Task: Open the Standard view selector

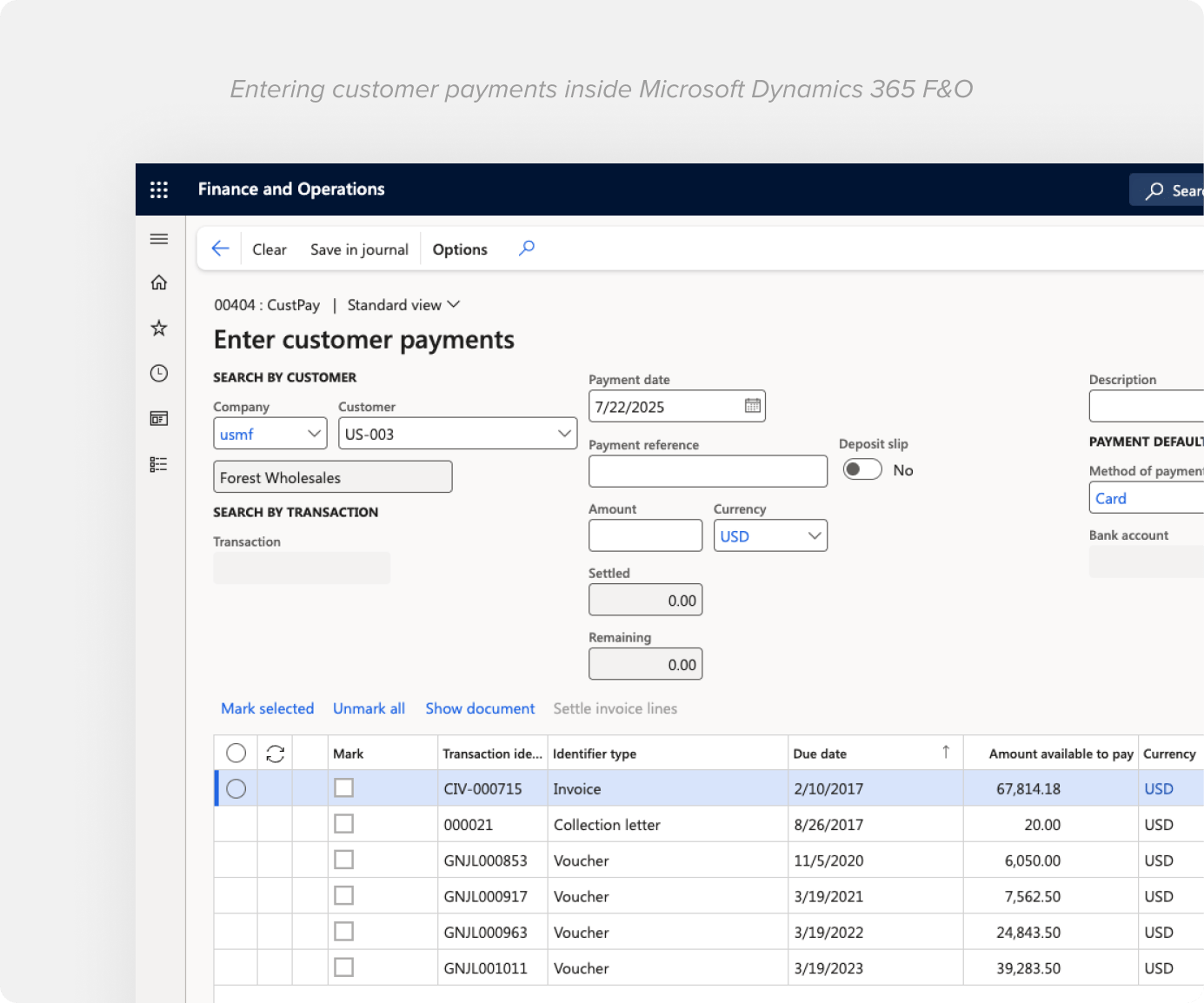Action: [x=403, y=304]
